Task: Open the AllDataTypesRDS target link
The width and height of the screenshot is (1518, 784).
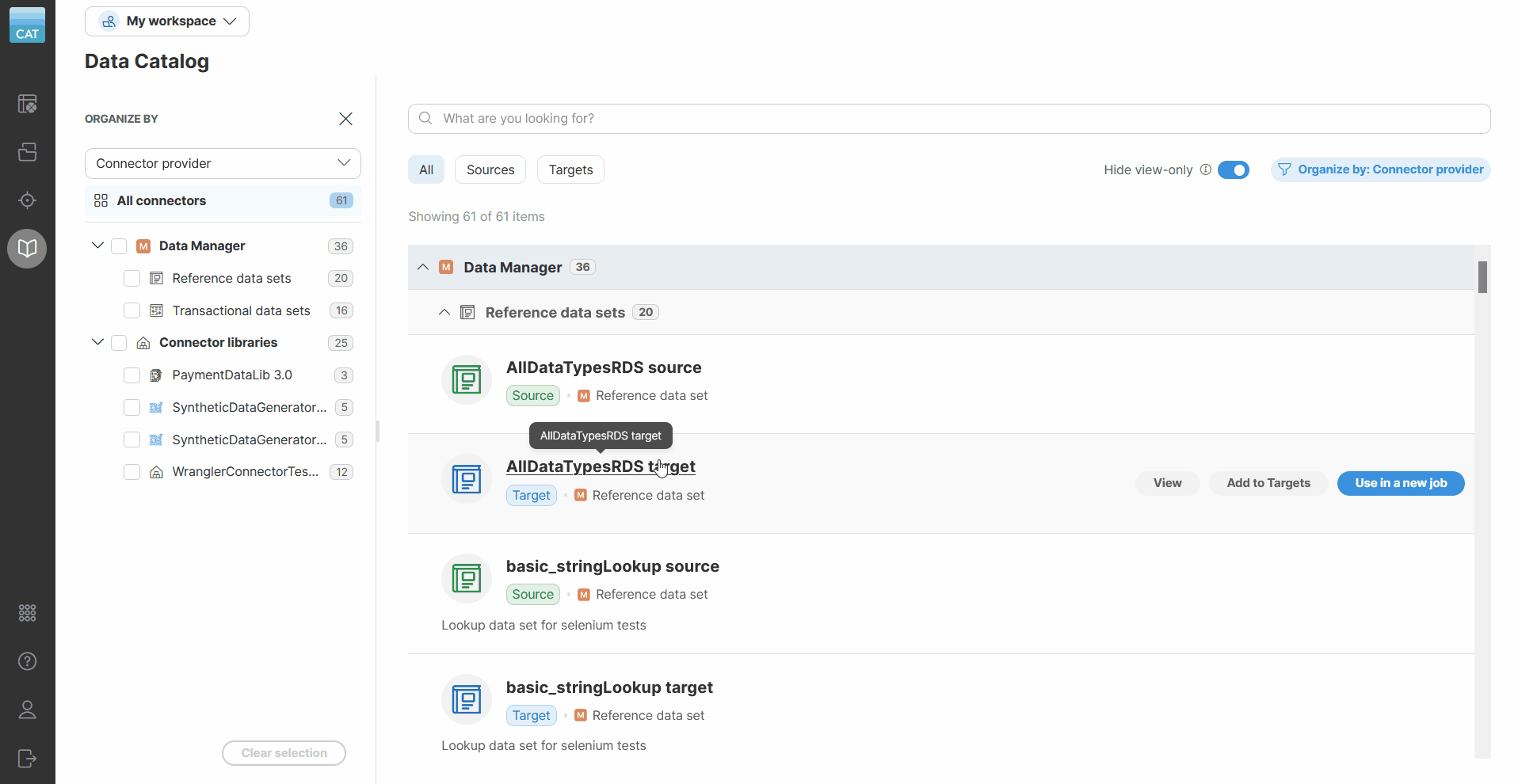Action: tap(601, 466)
